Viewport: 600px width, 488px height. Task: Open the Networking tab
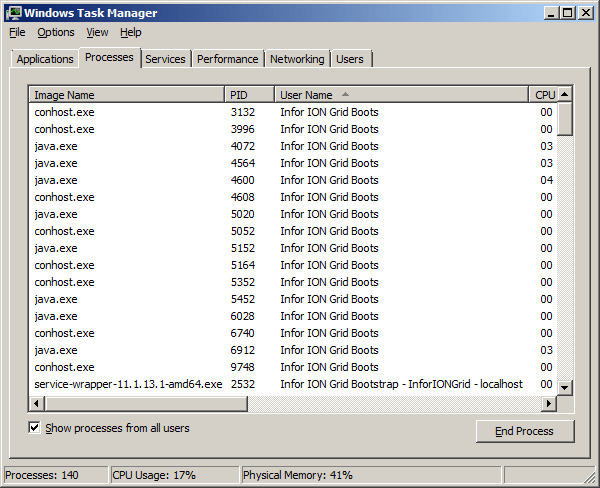298,59
